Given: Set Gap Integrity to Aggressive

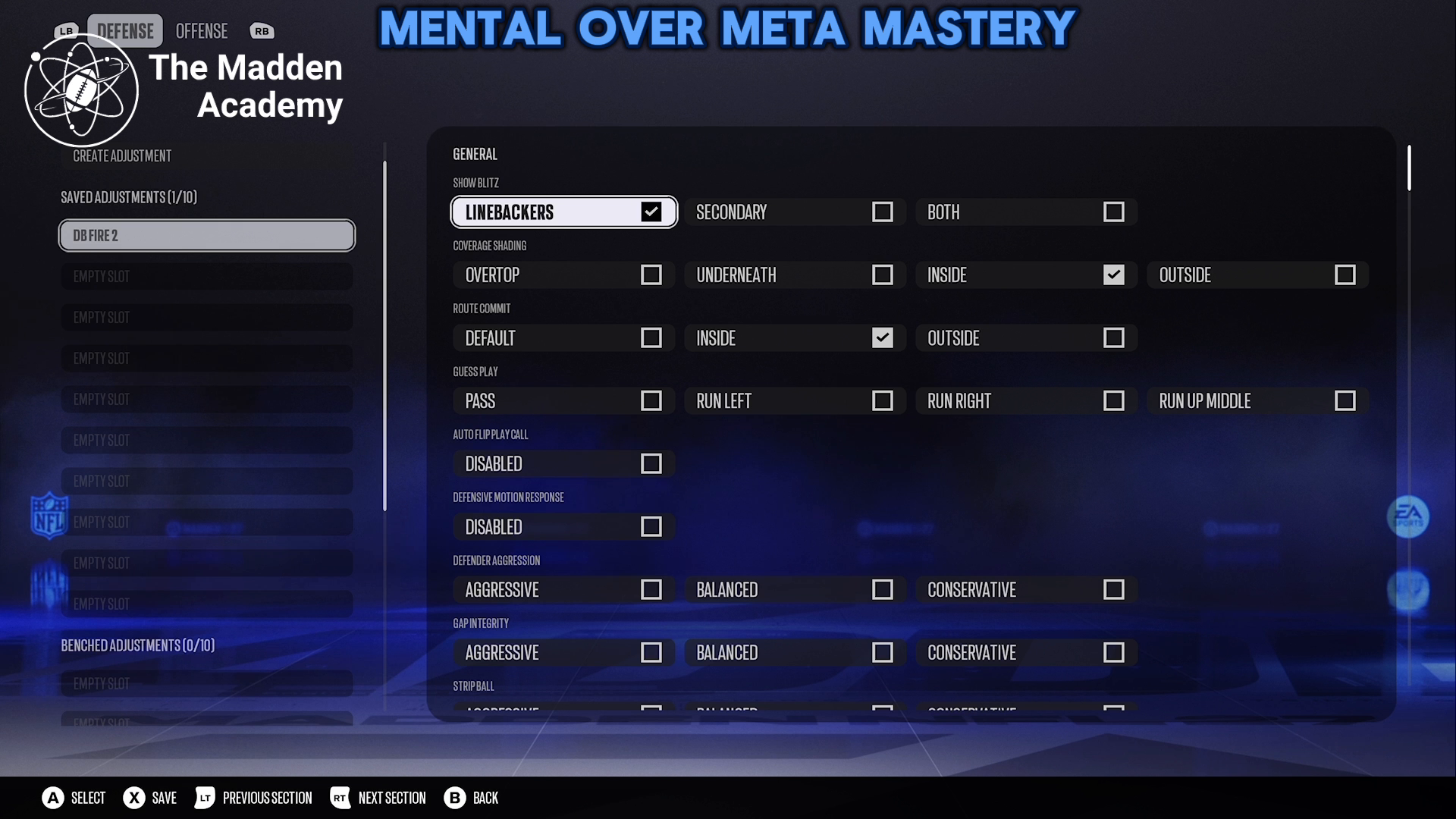Looking at the screenshot, I should (564, 653).
